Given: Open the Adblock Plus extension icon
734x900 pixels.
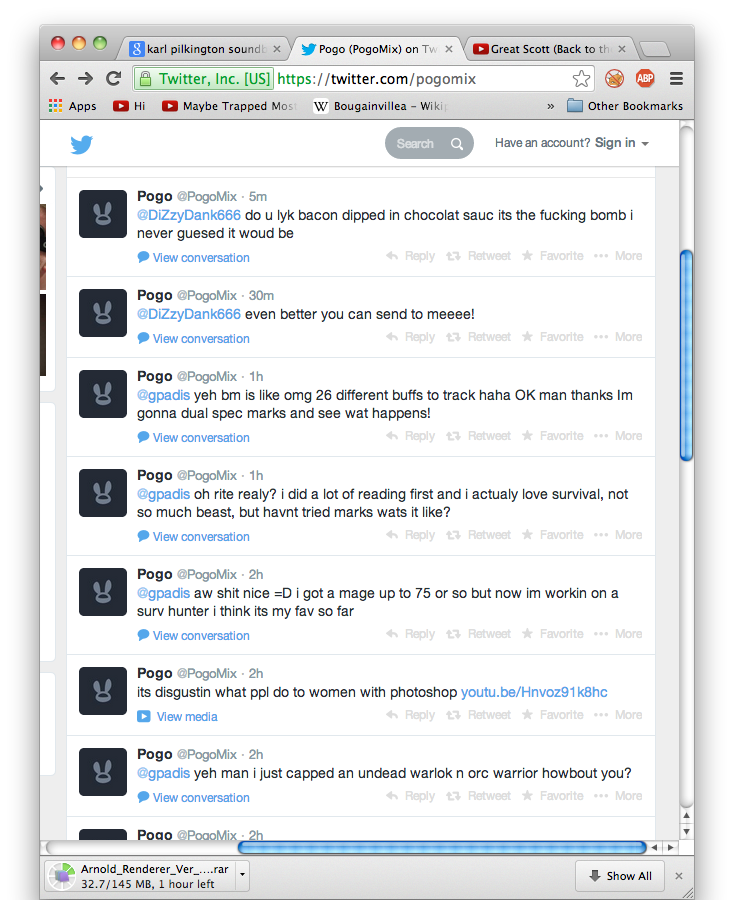Looking at the screenshot, I should point(644,79).
